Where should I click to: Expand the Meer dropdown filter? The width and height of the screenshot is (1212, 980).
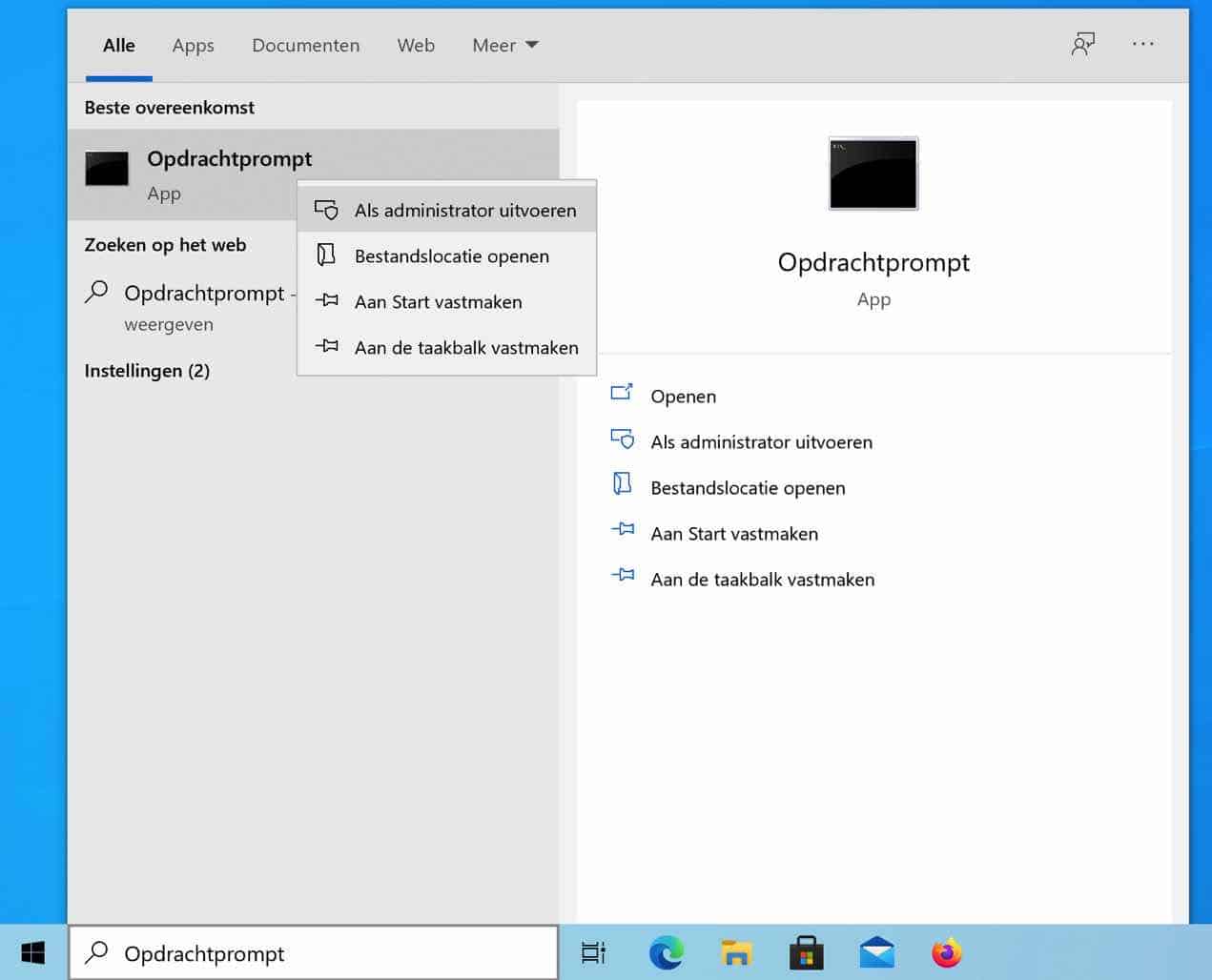tap(504, 45)
